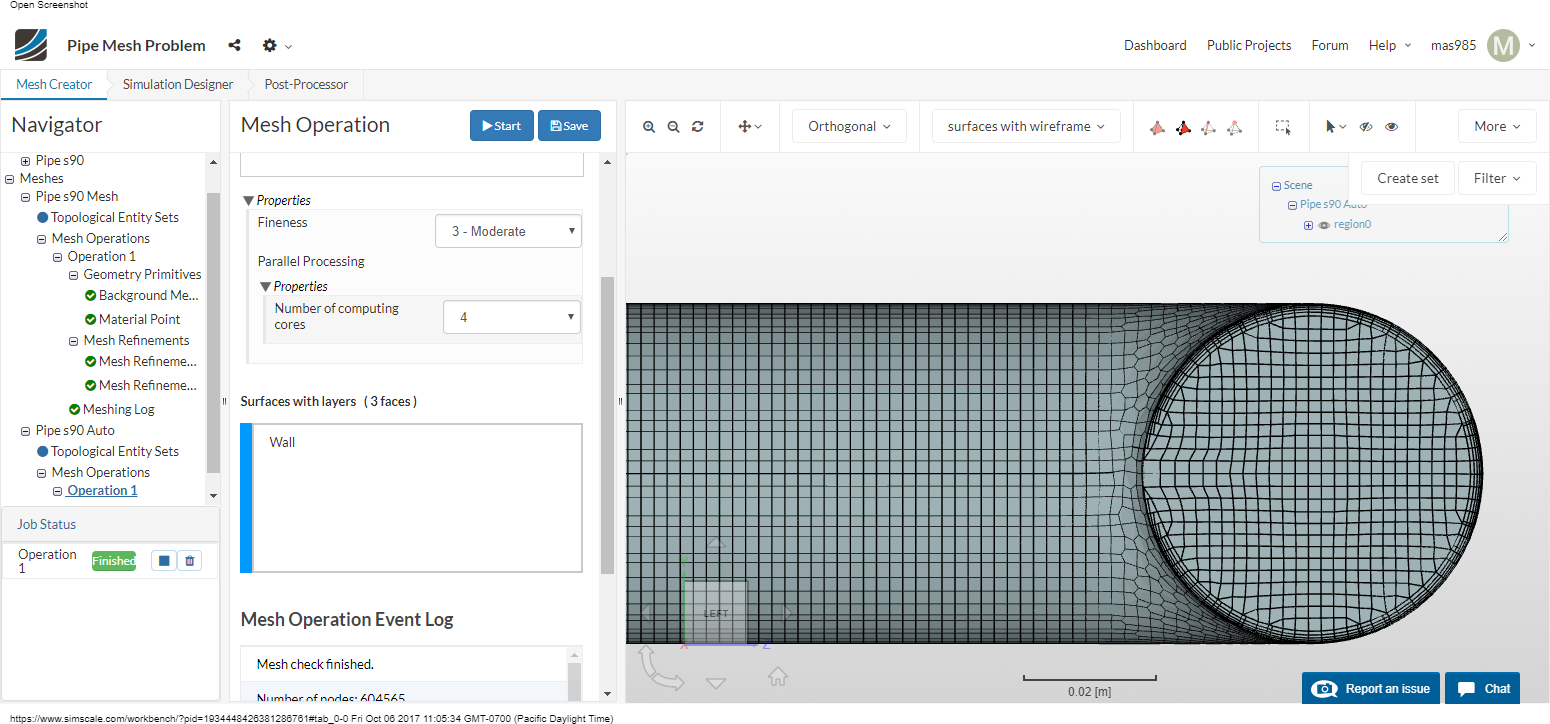Hide selected entities with crossed-eye icon
Image resolution: width=1550 pixels, height=724 pixels.
(x=1366, y=127)
